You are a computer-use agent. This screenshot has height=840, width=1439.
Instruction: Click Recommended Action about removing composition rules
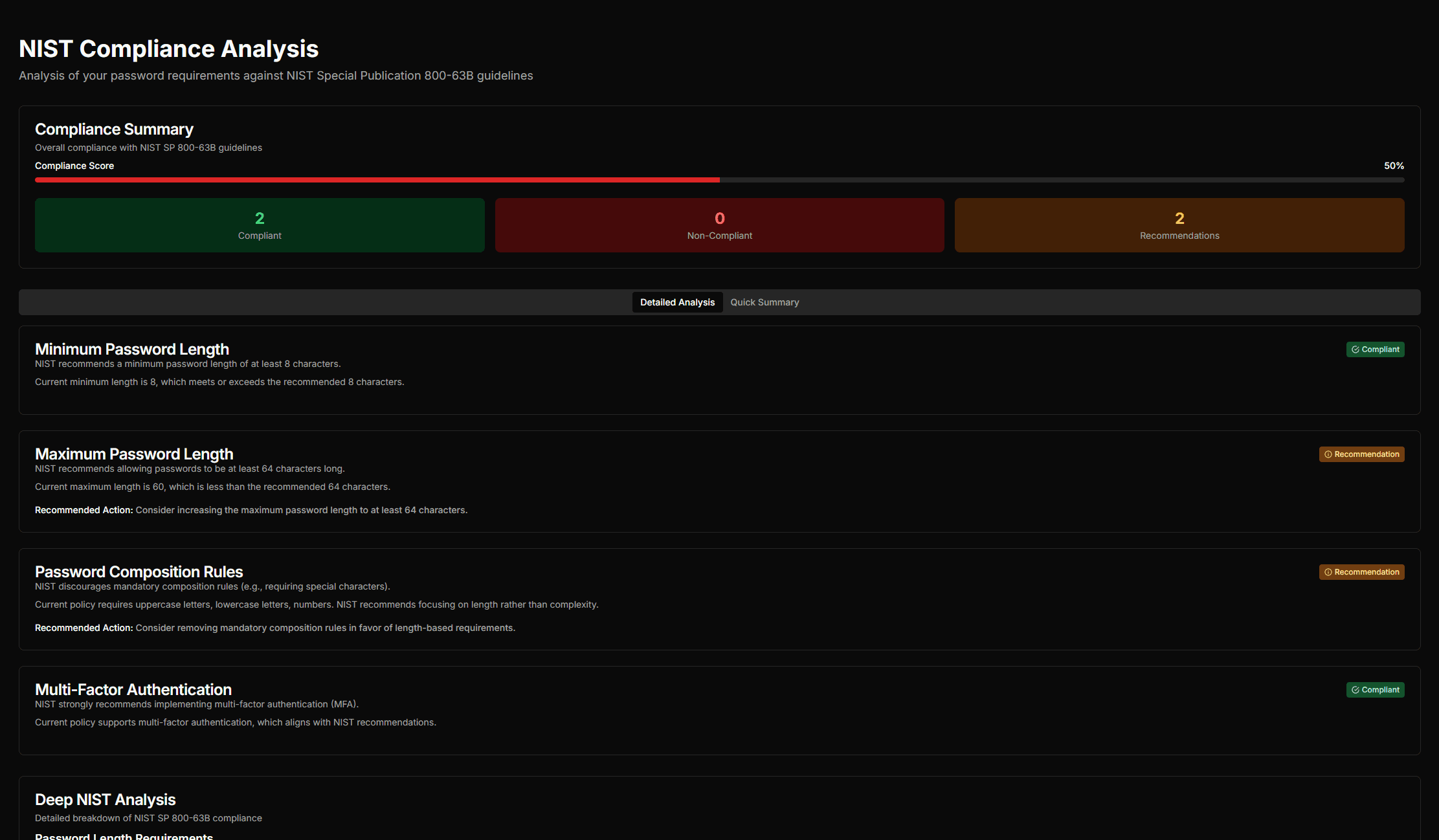click(275, 628)
